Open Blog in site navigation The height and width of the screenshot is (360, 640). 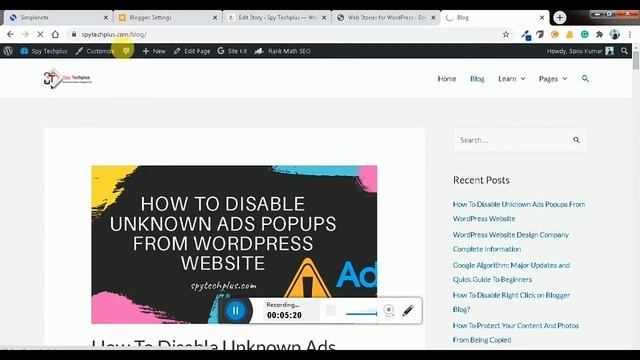(x=477, y=79)
